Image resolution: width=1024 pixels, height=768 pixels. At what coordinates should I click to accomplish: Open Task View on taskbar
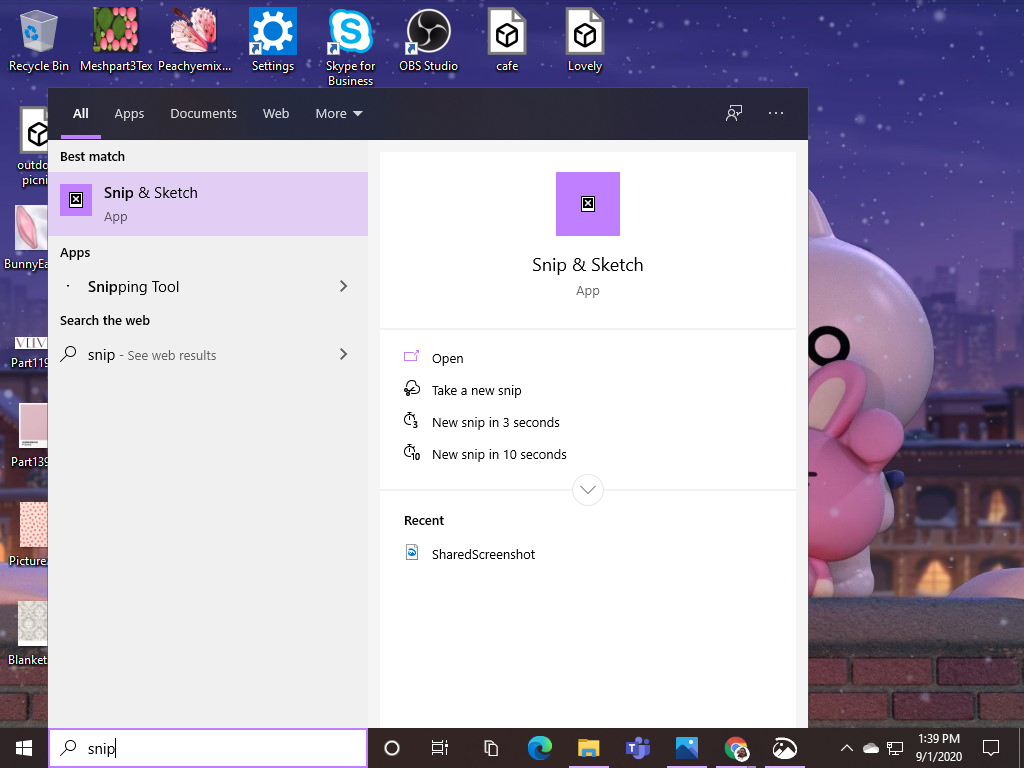[x=440, y=748]
